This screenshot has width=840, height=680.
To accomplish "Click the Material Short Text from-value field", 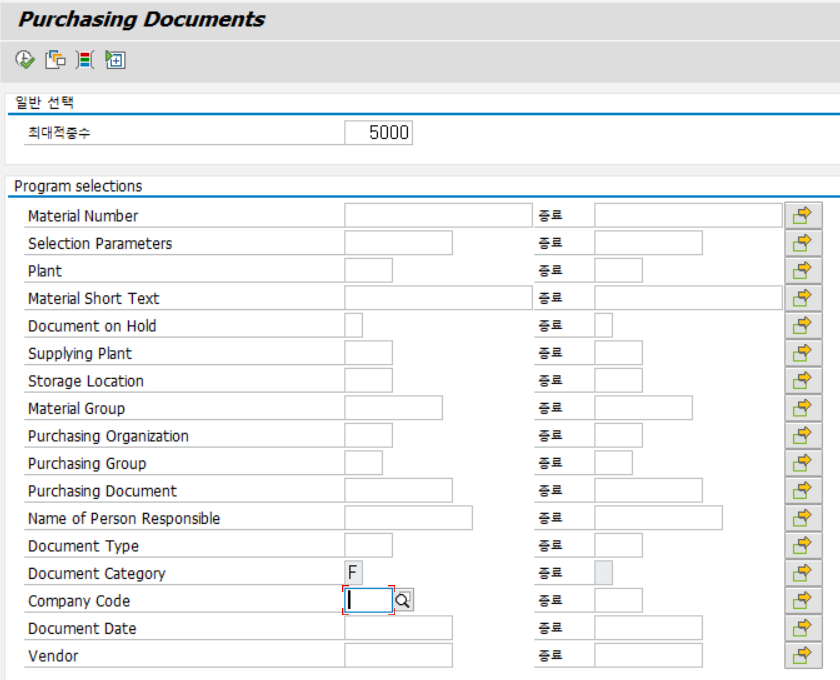I will point(438,298).
